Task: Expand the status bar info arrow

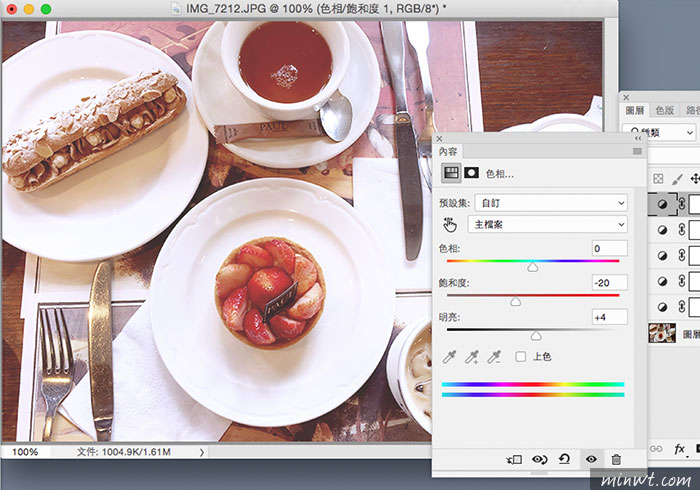Action: coord(202,452)
